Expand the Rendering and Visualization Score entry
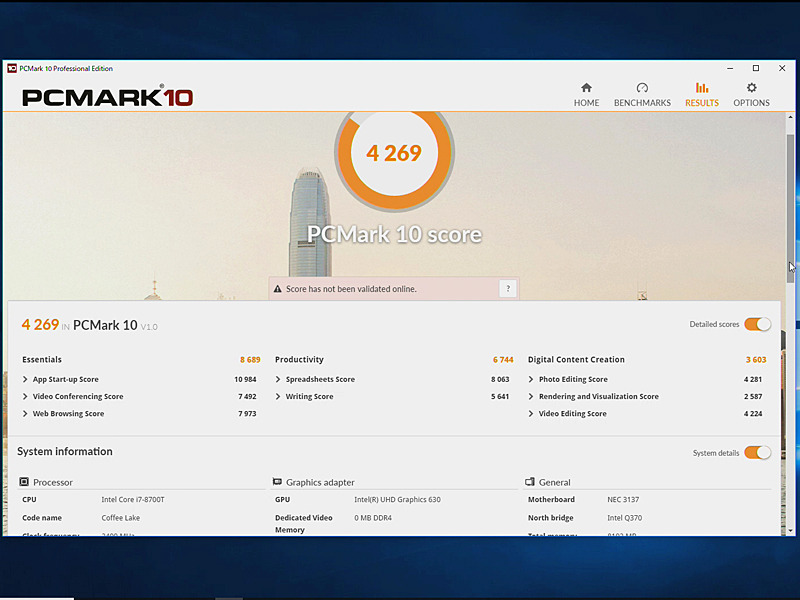The width and height of the screenshot is (800, 600). pyautogui.click(x=529, y=396)
